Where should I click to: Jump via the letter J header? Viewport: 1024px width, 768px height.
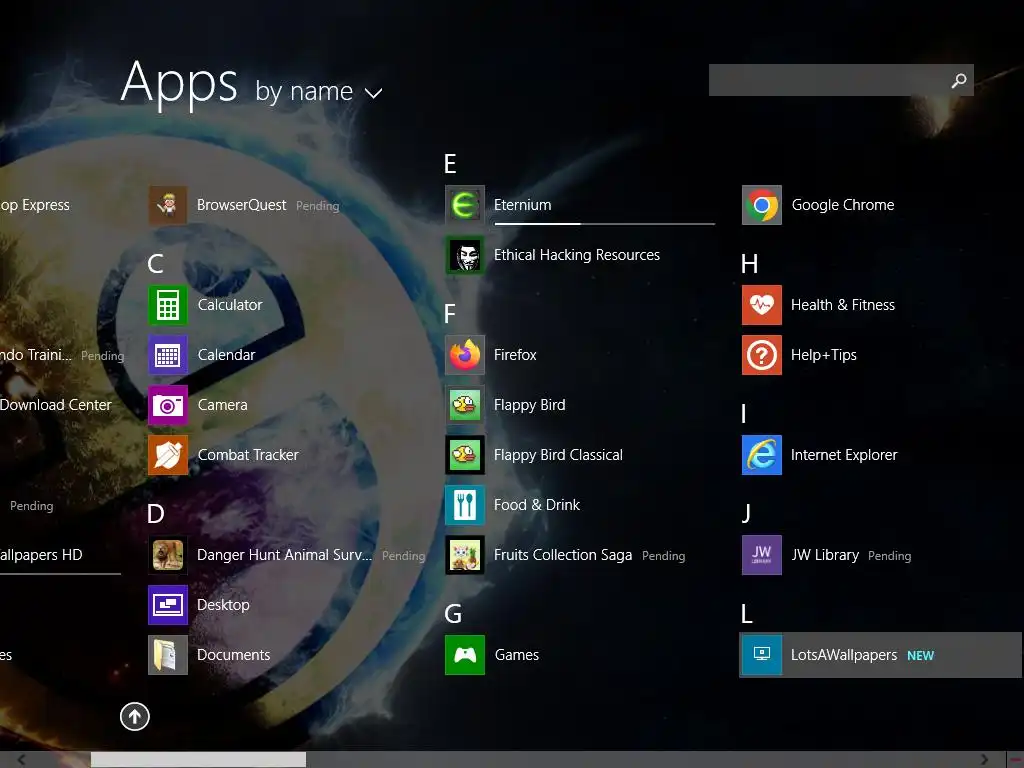(x=746, y=514)
